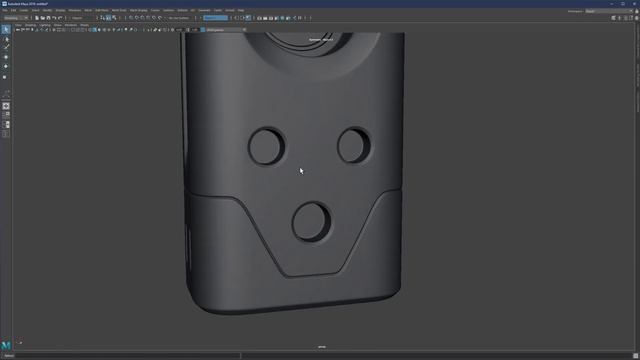The height and width of the screenshot is (360, 640).
Task: Open the Mesh Tools menu
Action: [119, 10]
